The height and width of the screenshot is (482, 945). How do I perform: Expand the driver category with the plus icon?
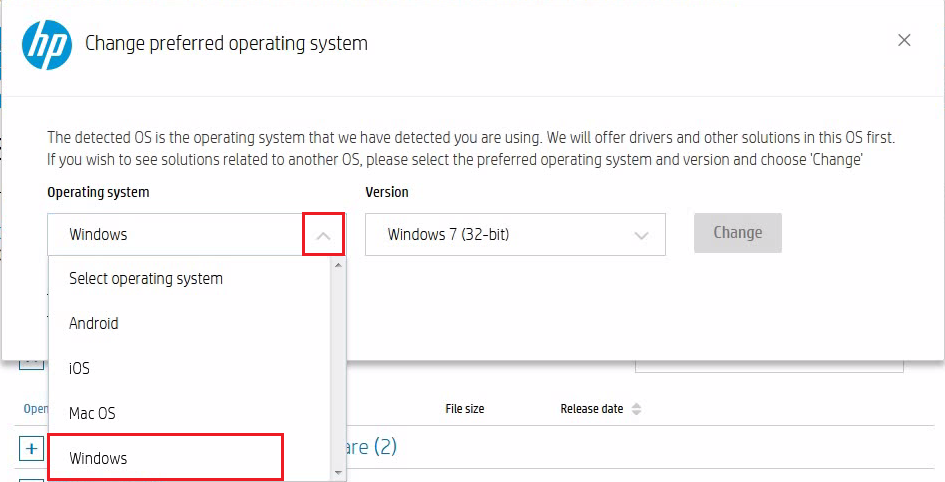[x=32, y=449]
